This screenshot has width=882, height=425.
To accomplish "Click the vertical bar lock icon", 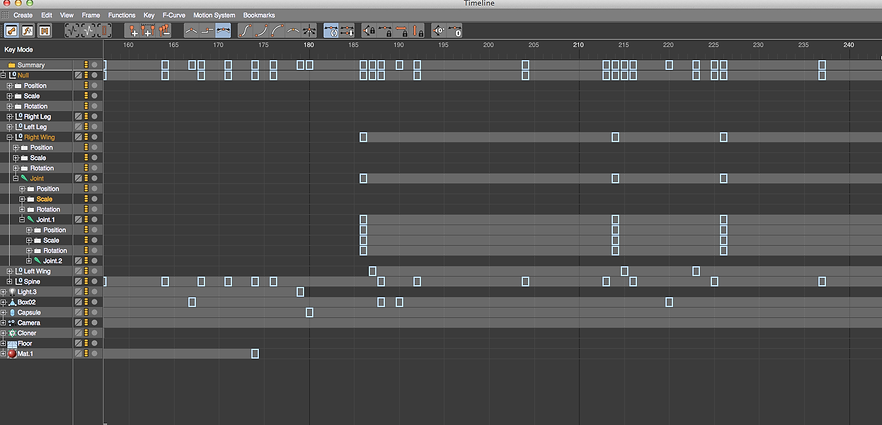I will (416, 30).
